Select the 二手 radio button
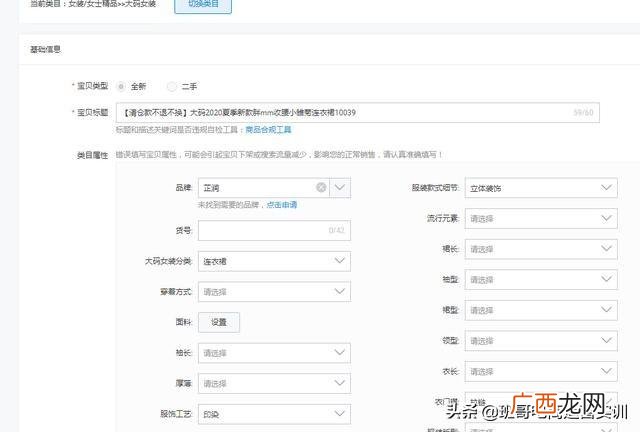The image size is (640, 432). tap(172, 87)
